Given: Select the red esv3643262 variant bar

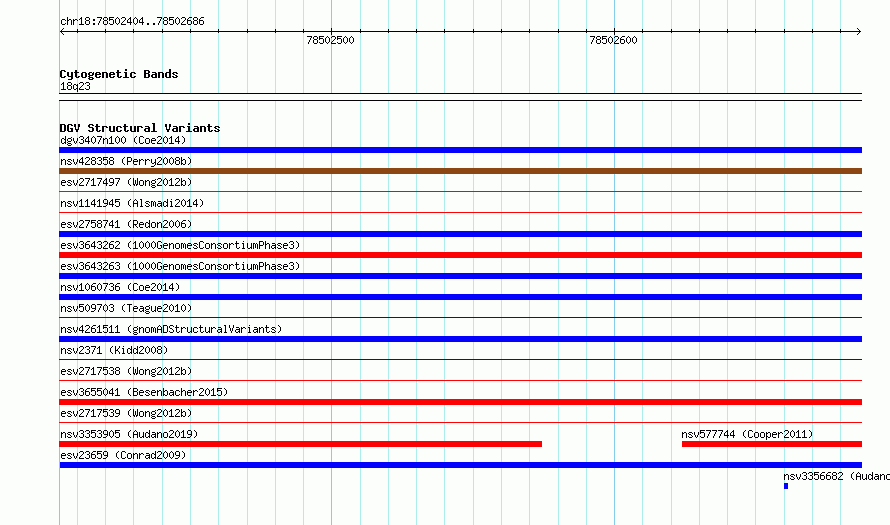Looking at the screenshot, I should (x=460, y=255).
